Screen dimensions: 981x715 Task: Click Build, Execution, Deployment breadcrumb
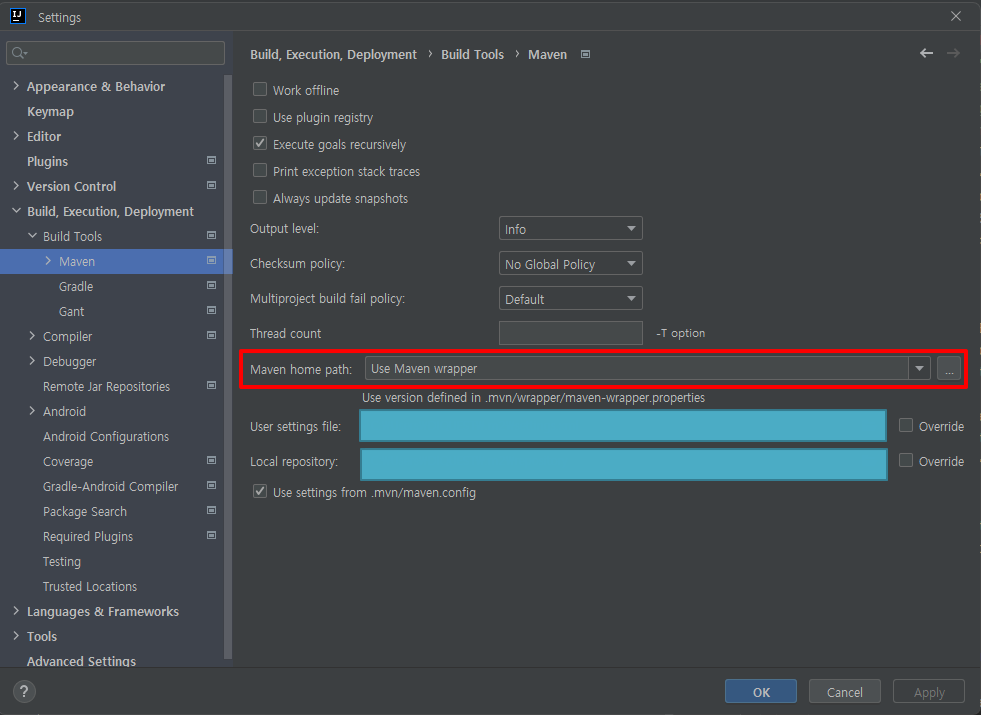coord(333,54)
